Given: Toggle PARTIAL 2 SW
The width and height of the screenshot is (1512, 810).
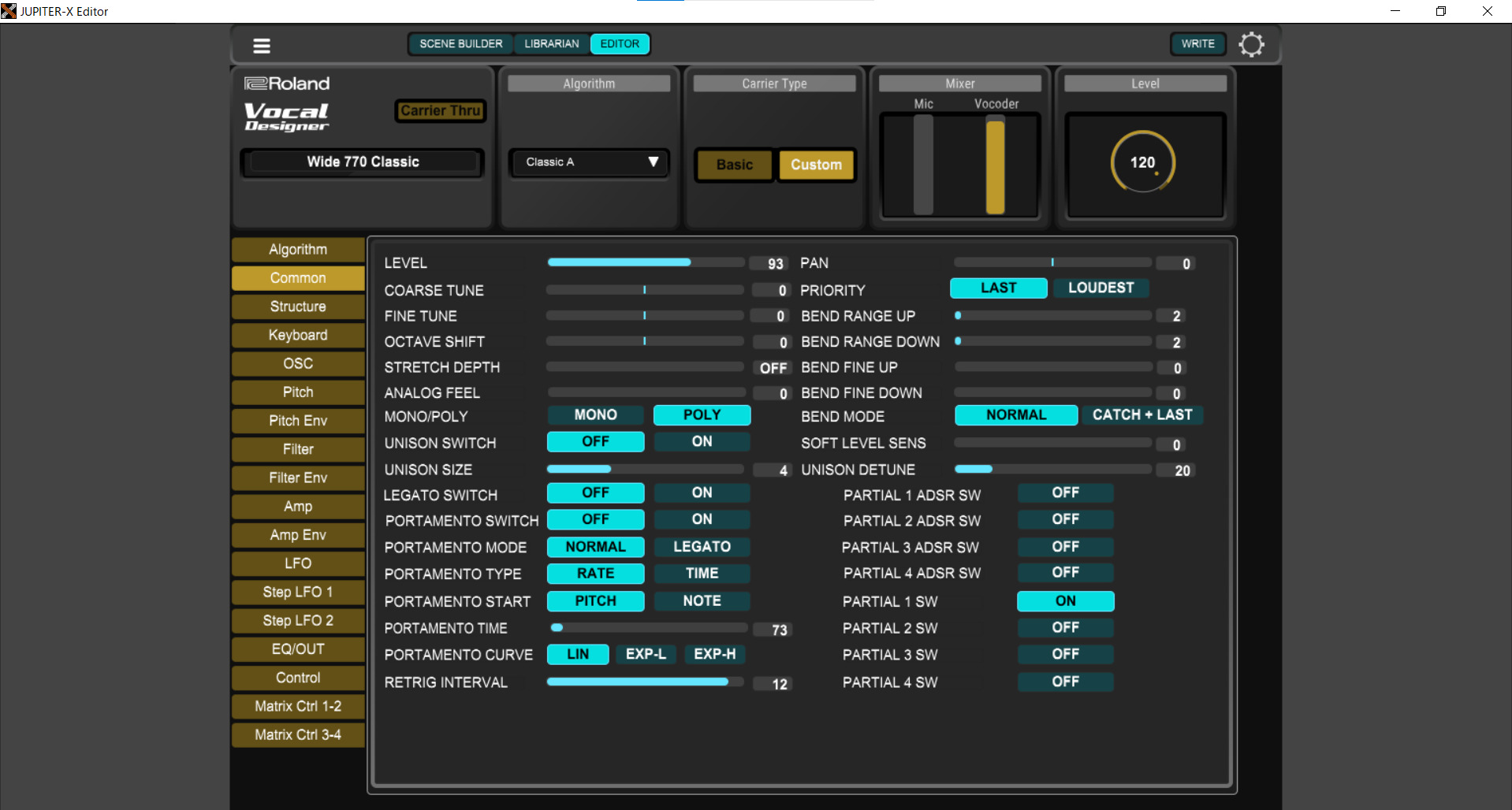Looking at the screenshot, I should pyautogui.click(x=1065, y=628).
